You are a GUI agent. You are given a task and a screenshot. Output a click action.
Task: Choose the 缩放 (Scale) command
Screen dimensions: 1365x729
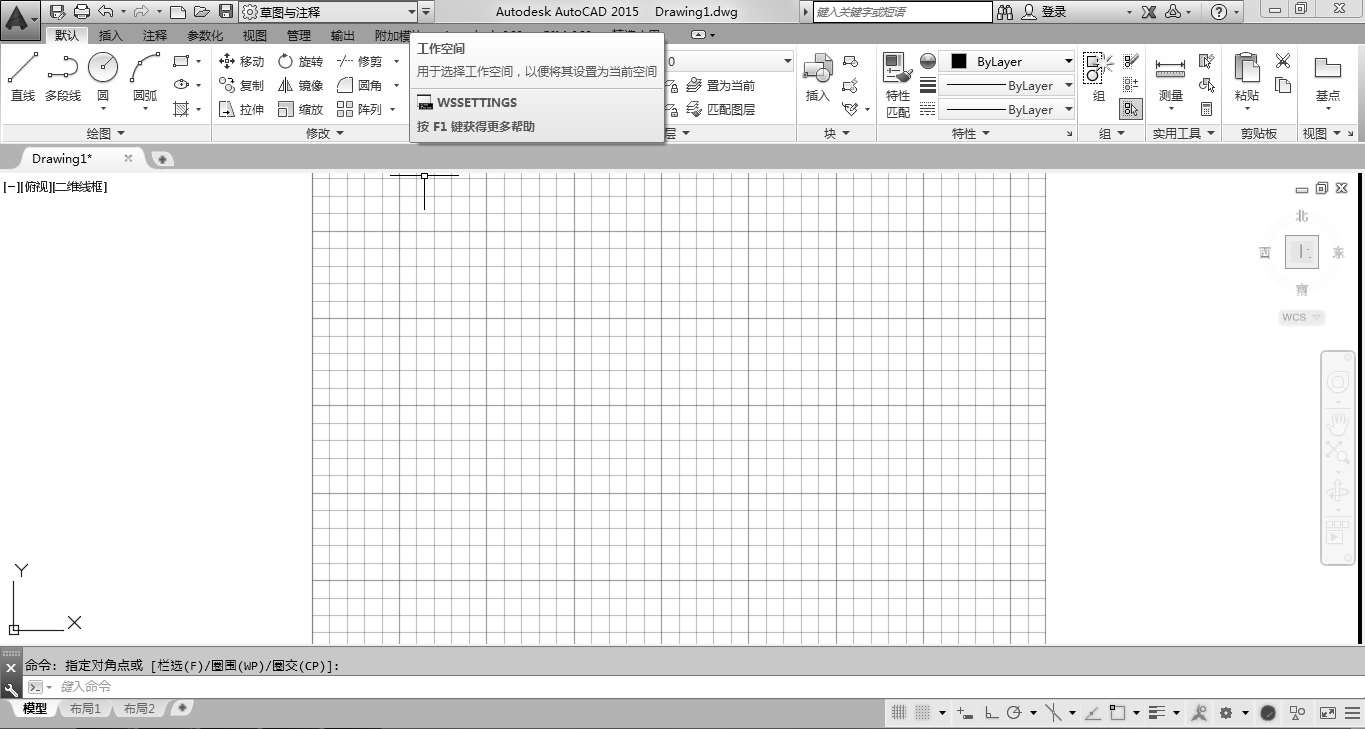click(300, 109)
